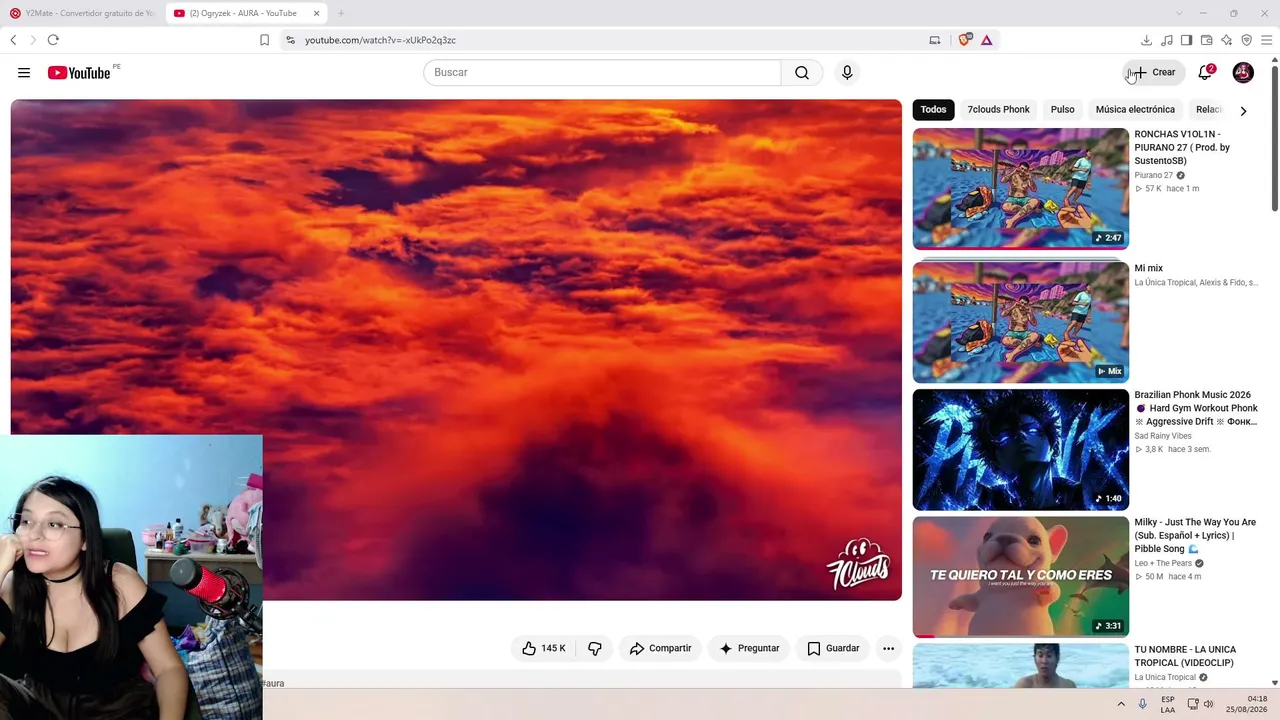Open the Leo AI sparkle icon

click(1226, 40)
